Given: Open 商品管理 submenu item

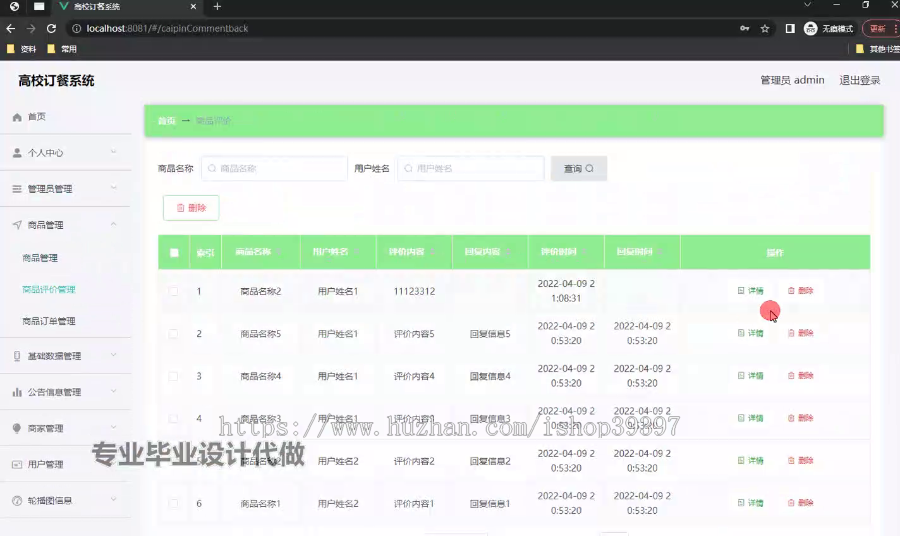Looking at the screenshot, I should [x=40, y=258].
